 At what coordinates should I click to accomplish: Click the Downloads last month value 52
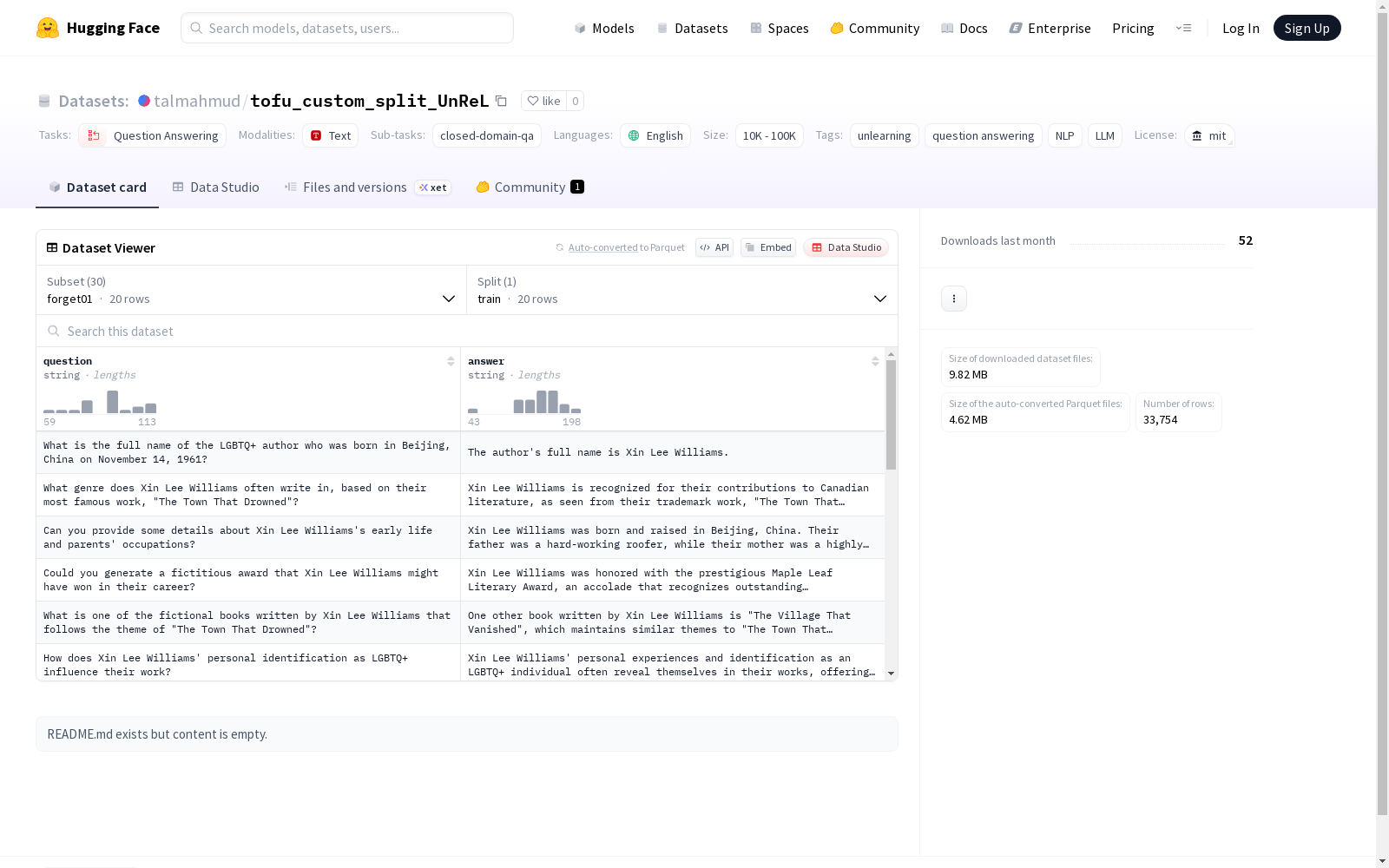point(1246,240)
